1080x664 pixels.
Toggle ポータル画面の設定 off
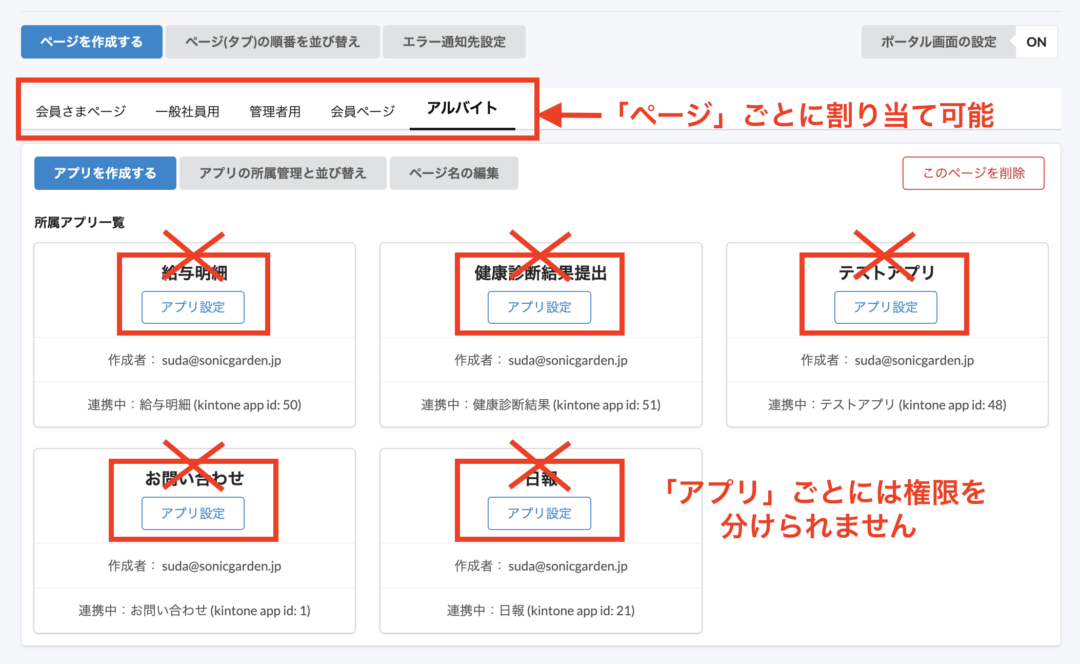coord(1035,41)
